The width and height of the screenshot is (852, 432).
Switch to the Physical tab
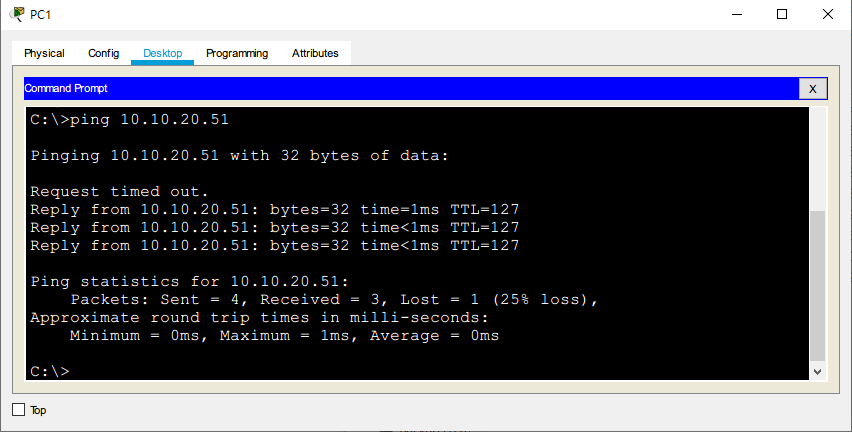coord(44,53)
